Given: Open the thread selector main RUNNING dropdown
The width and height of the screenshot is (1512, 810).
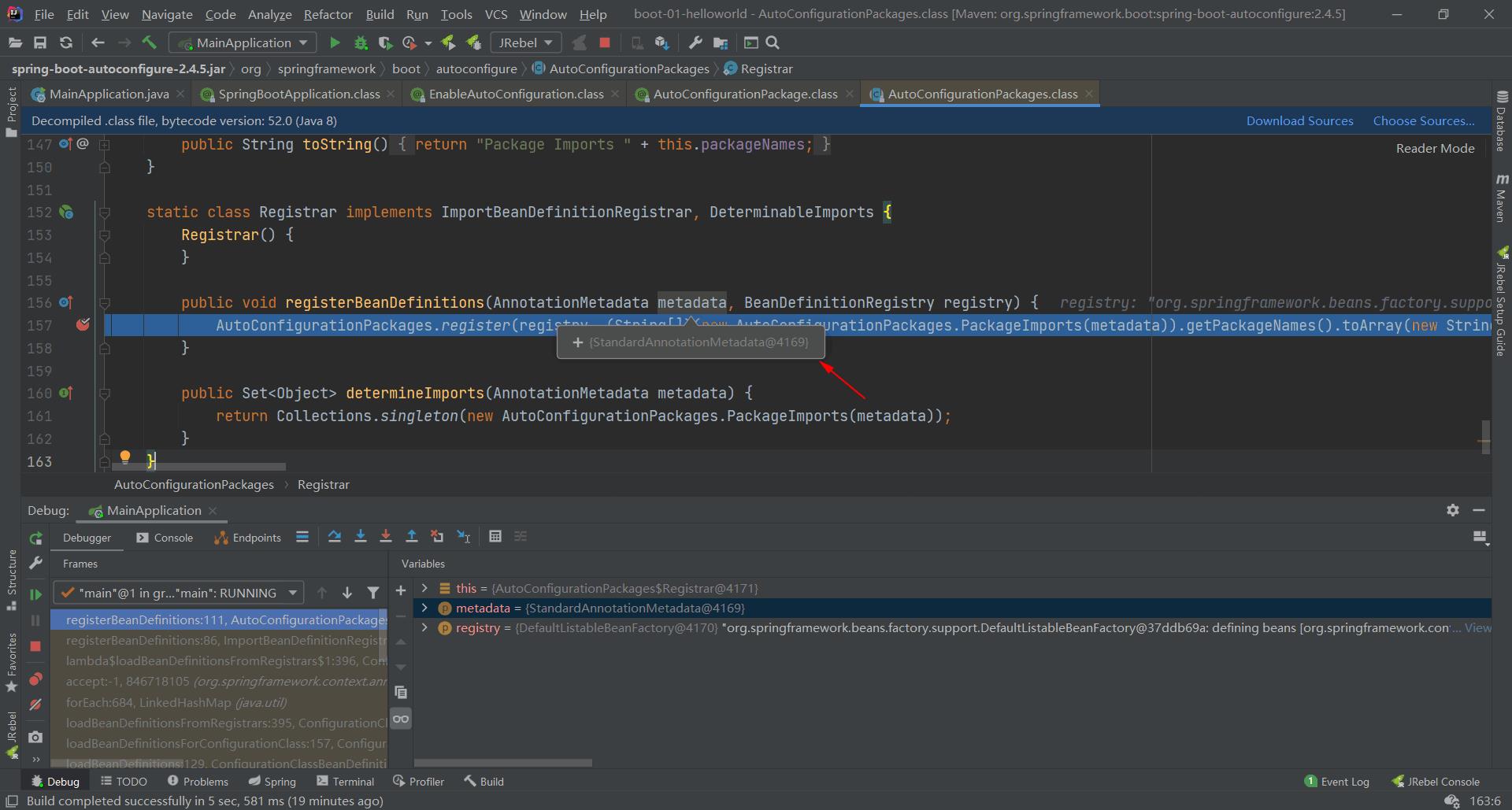Looking at the screenshot, I should 179,593.
